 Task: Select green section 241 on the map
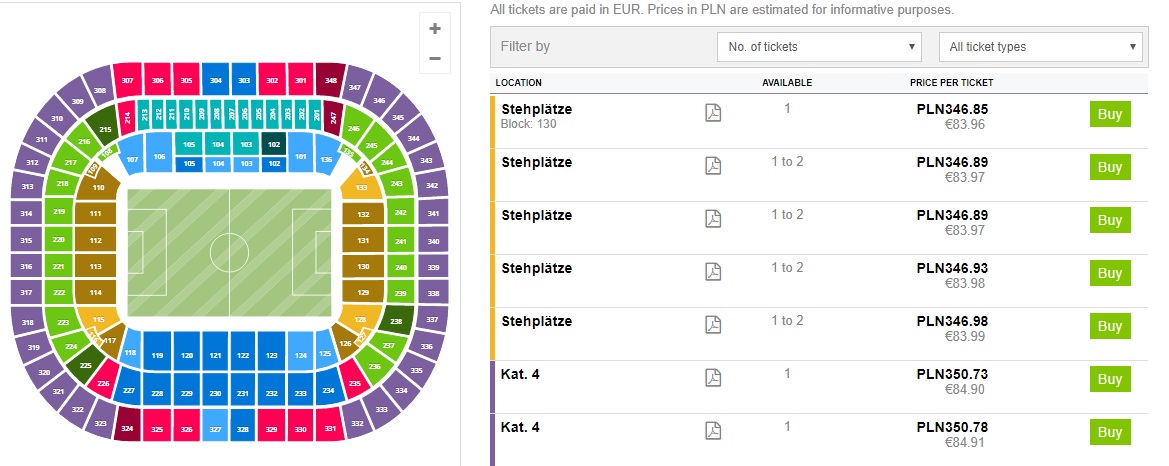click(x=400, y=242)
